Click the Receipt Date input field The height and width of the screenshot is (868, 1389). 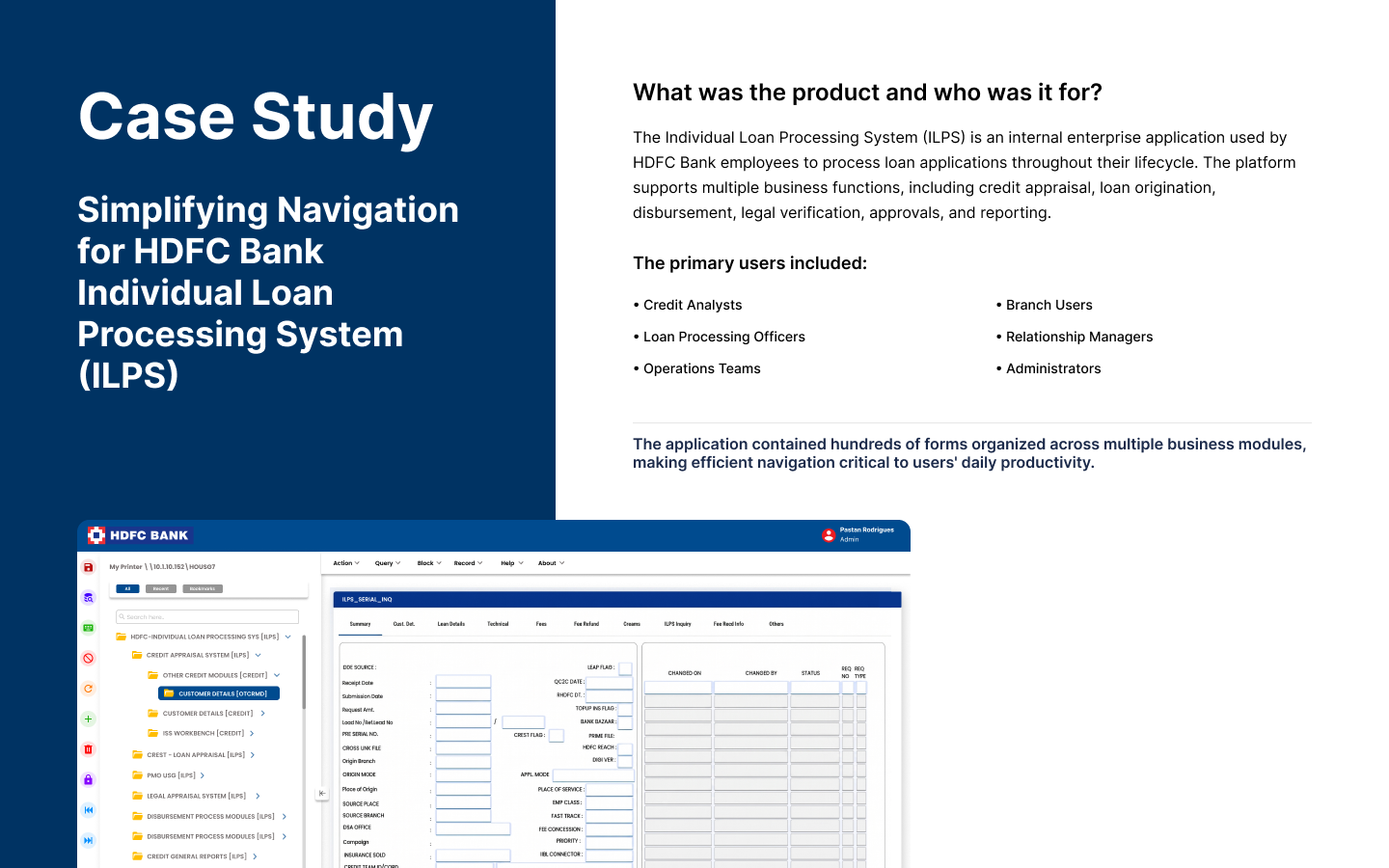tap(463, 682)
